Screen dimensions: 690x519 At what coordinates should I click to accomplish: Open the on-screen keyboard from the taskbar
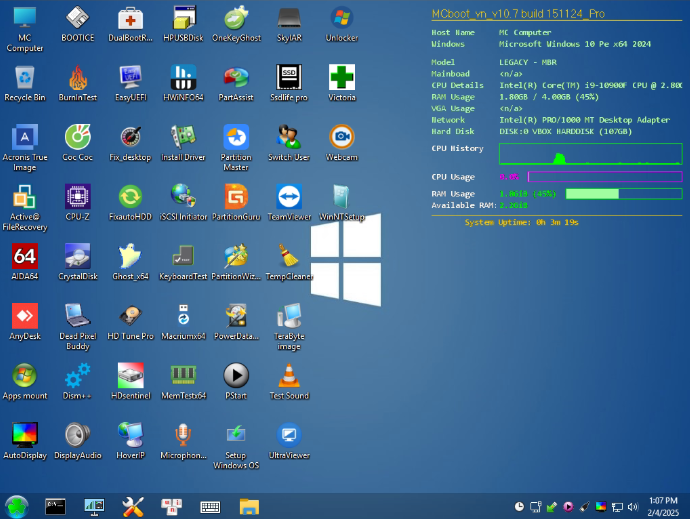tap(210, 507)
